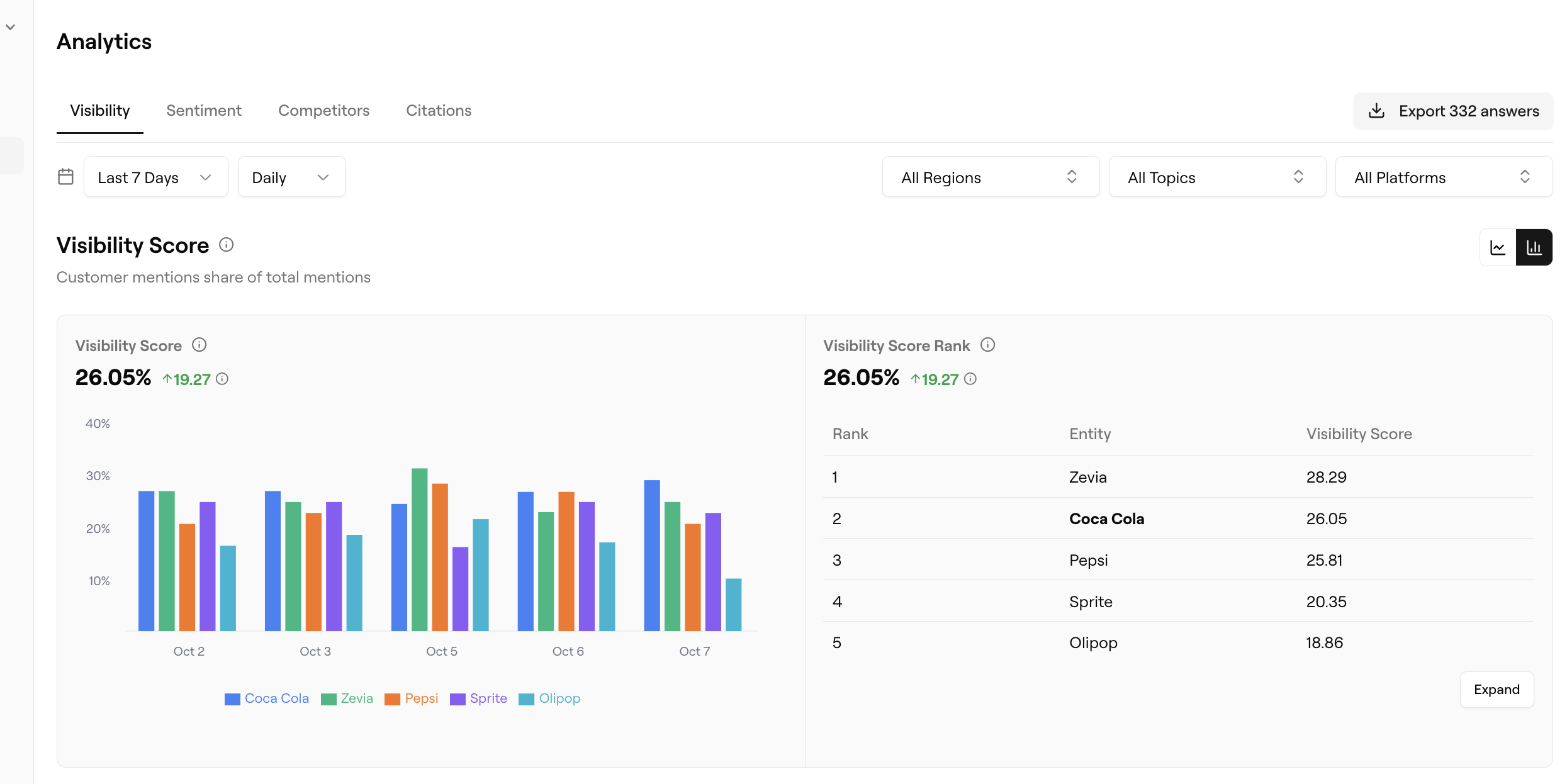1567x784 pixels.
Task: Select the Coca Cola row in rank table
Action: 1106,518
